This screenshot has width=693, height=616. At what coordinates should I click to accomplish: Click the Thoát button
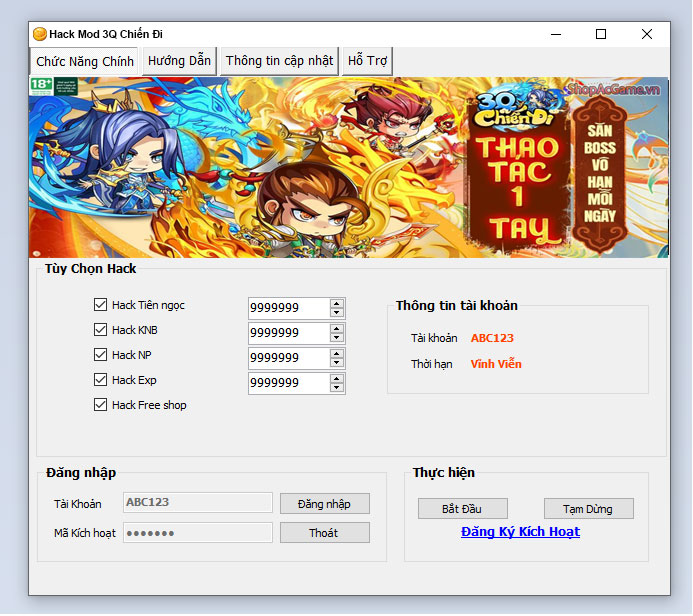[325, 533]
